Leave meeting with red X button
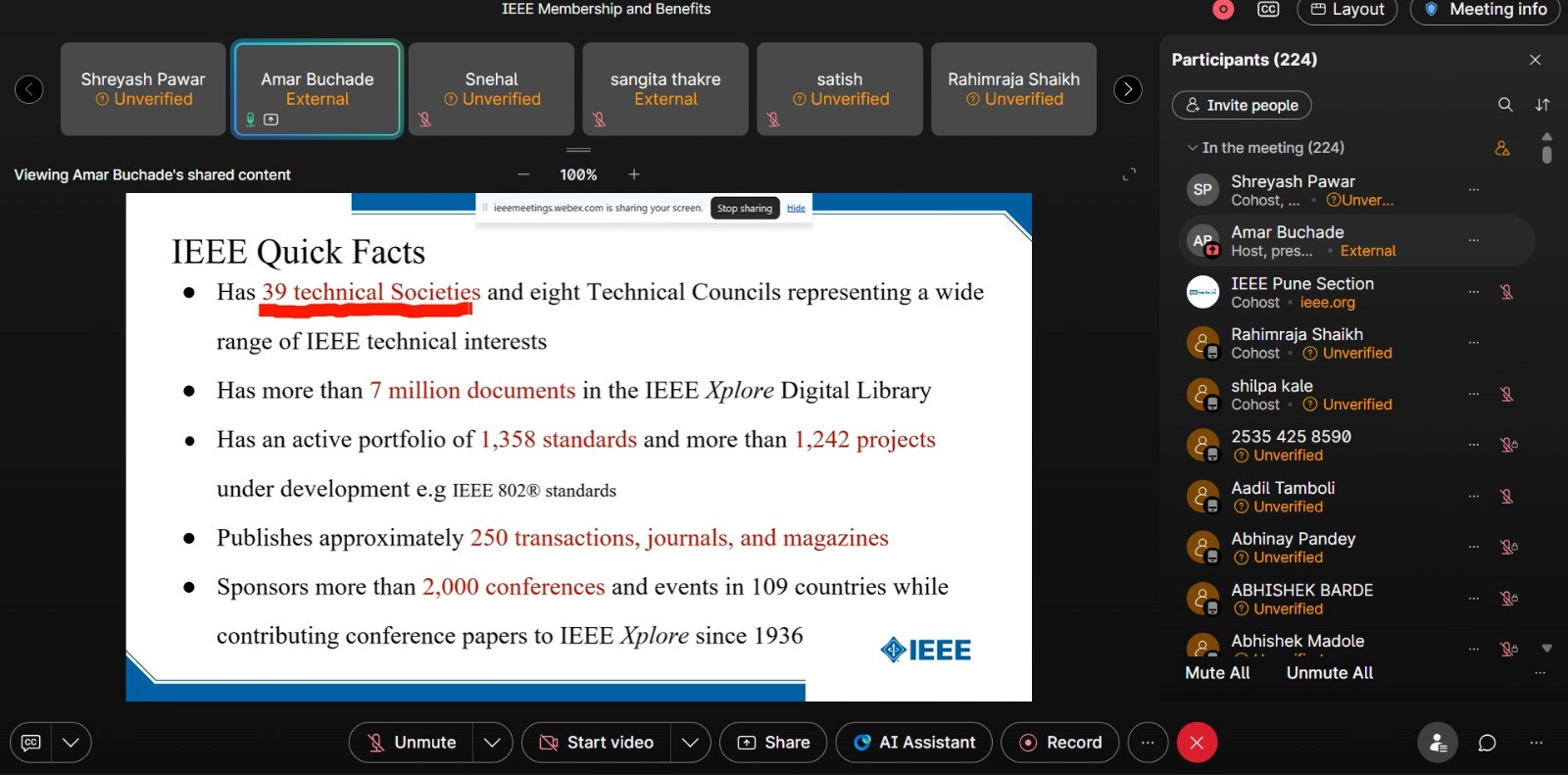Viewport: 1568px width, 775px height. 1197,743
